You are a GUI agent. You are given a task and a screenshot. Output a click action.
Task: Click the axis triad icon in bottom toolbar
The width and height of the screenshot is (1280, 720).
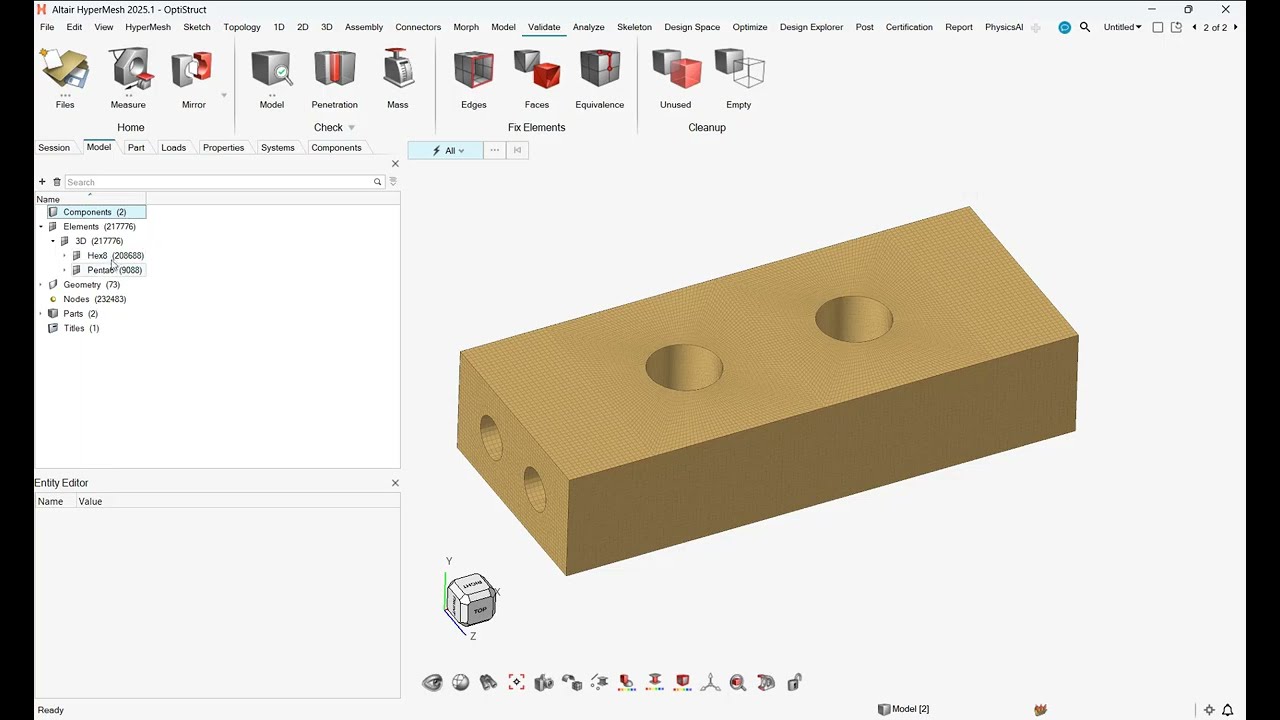point(710,682)
